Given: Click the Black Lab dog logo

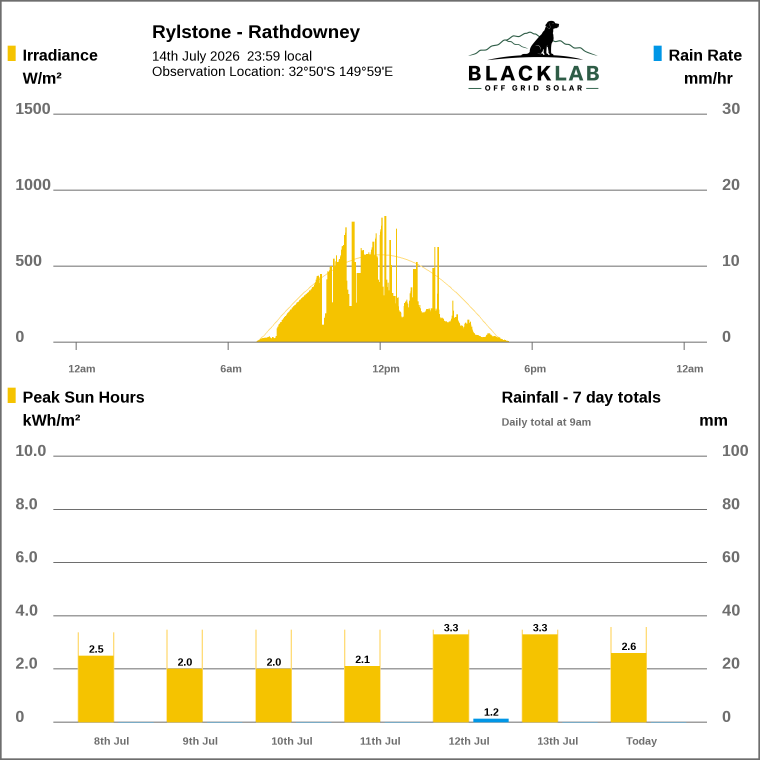Looking at the screenshot, I should click(x=533, y=56).
